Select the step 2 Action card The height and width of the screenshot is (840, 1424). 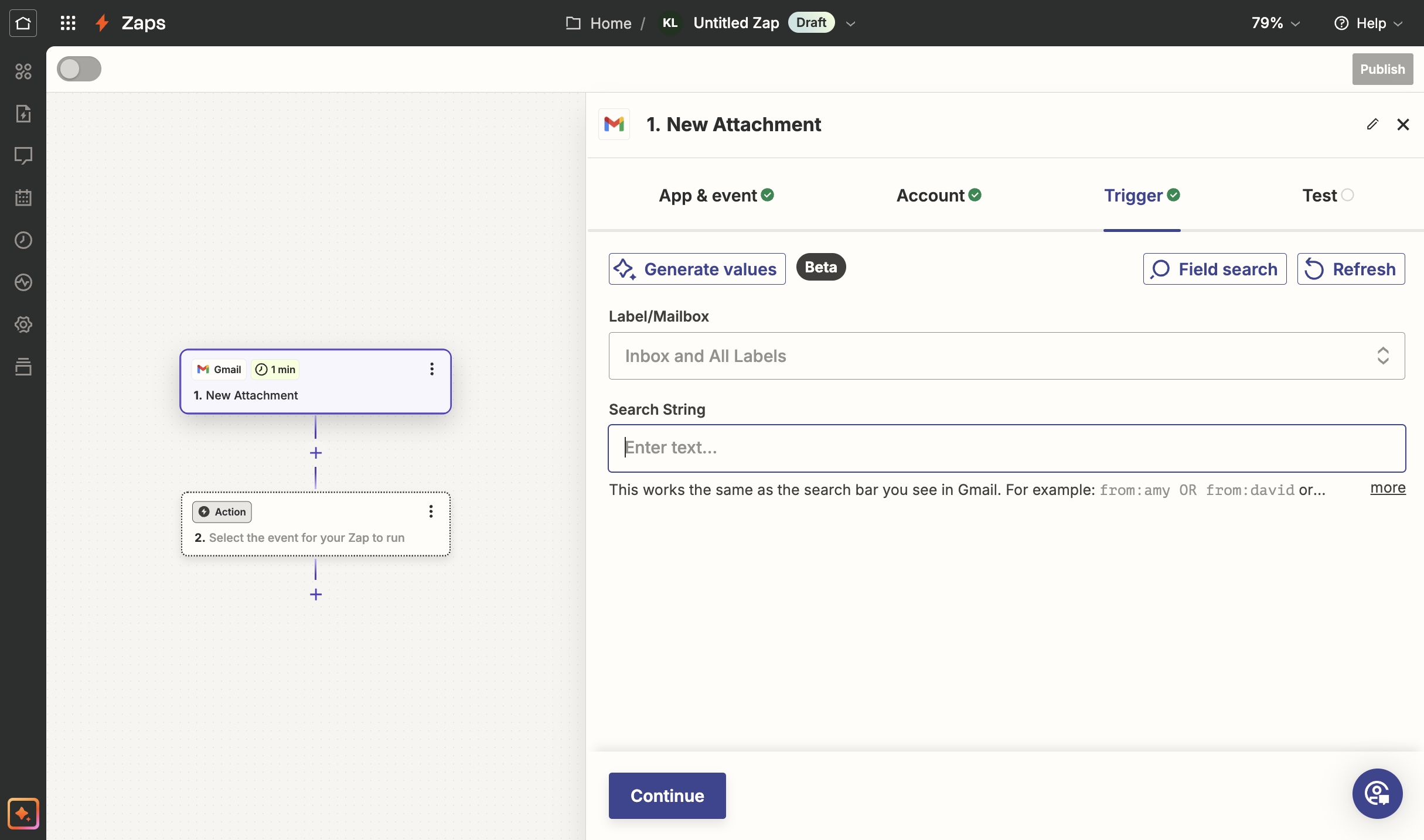(x=315, y=524)
